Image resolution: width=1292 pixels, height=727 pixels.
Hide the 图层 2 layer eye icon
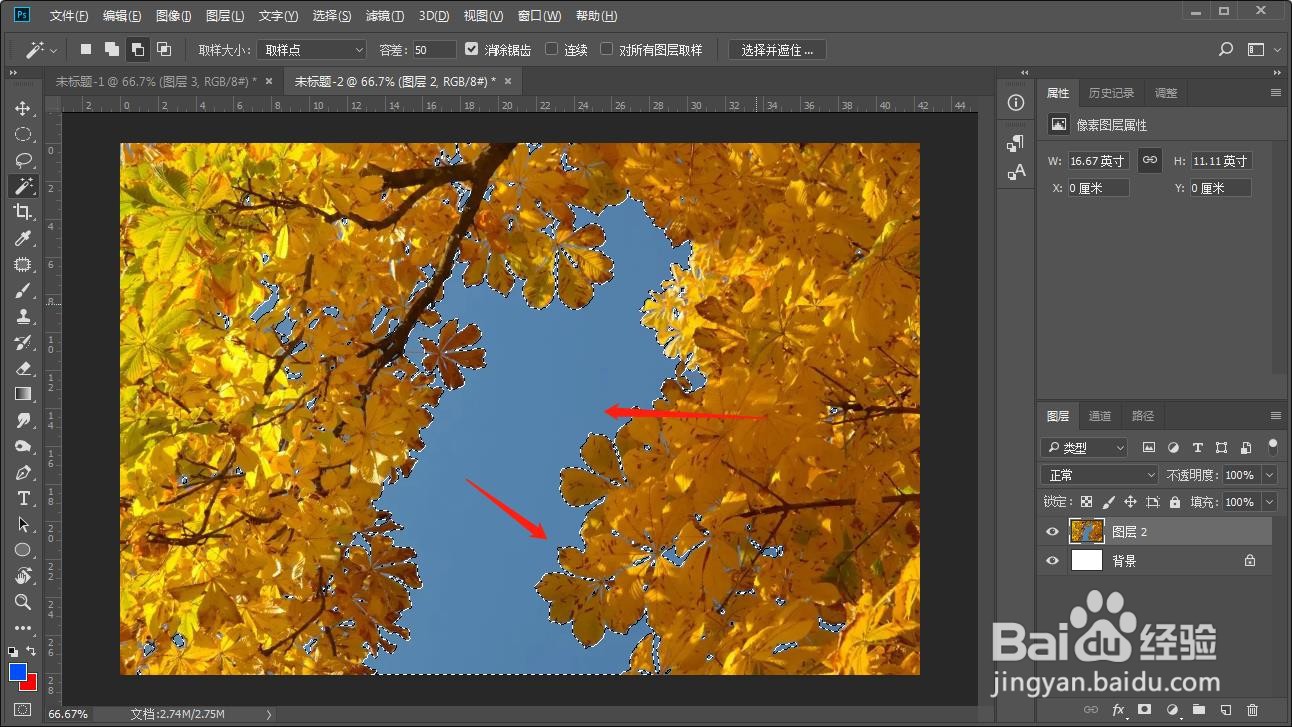tap(1052, 532)
